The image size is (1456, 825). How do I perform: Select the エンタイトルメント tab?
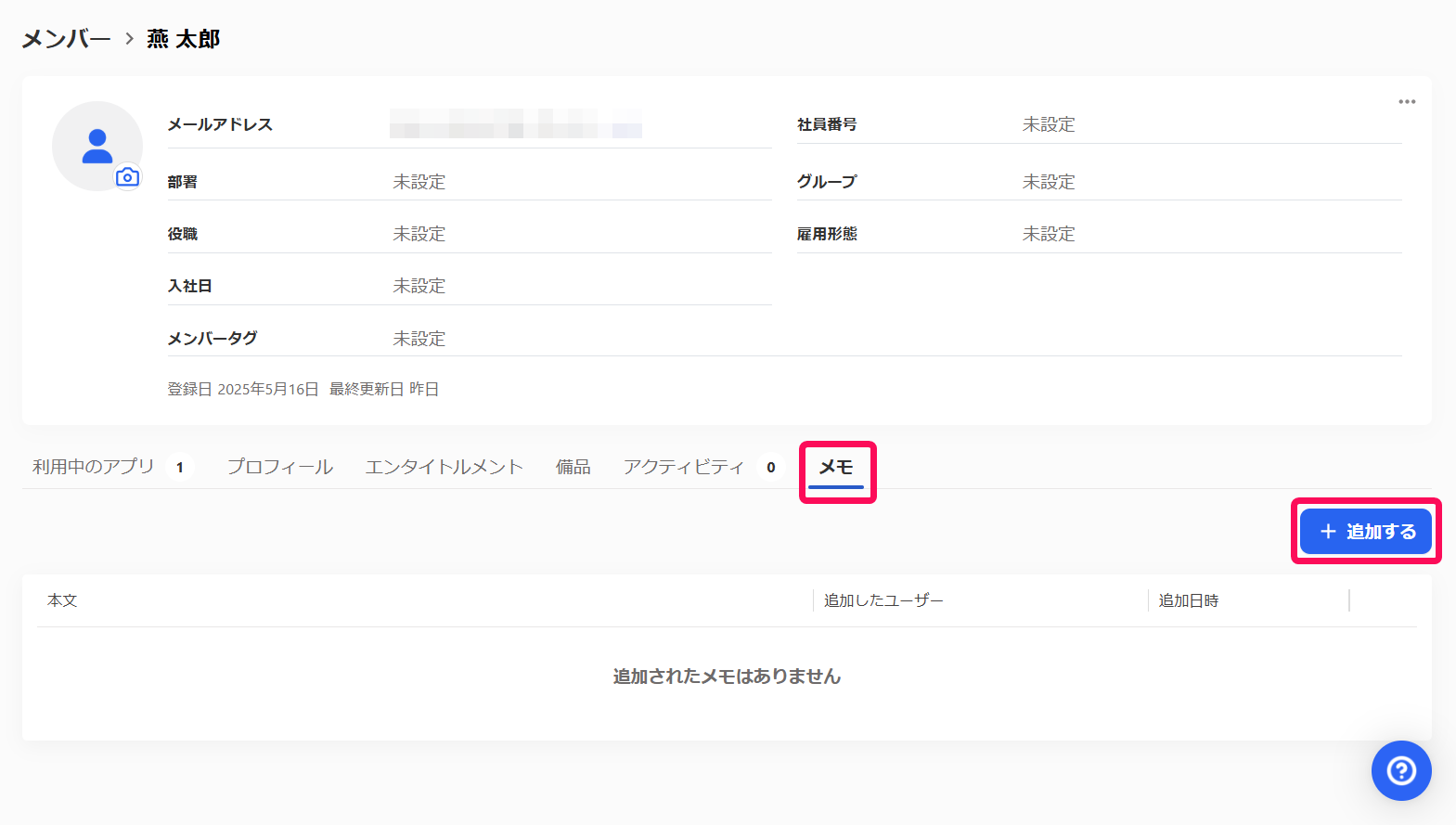(x=444, y=467)
